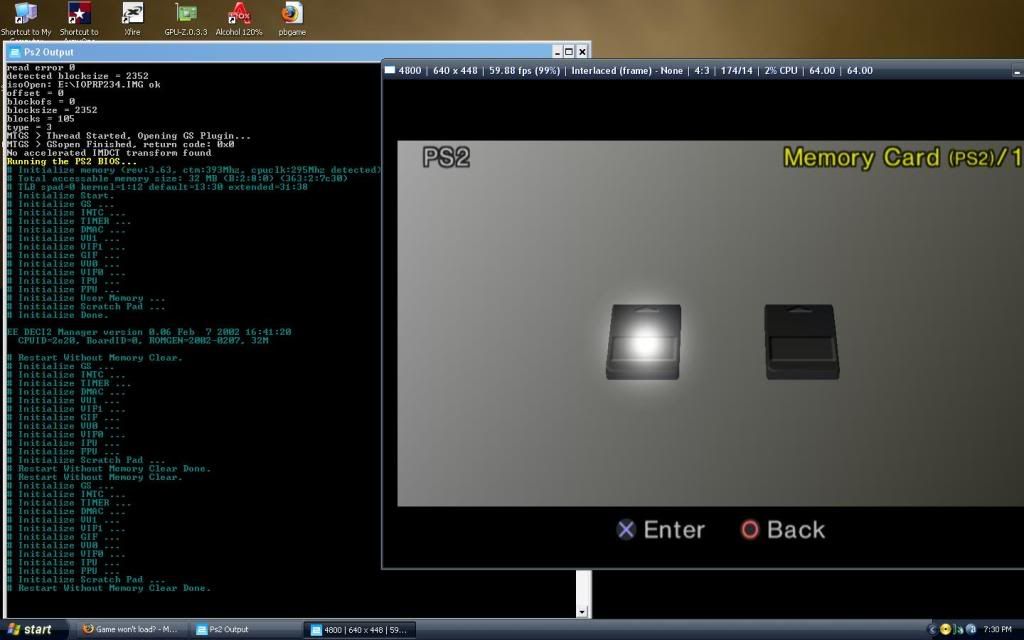Click the "TLB spad=0 kernel=1:12" console line
The height and width of the screenshot is (640, 1024).
click(x=157, y=187)
